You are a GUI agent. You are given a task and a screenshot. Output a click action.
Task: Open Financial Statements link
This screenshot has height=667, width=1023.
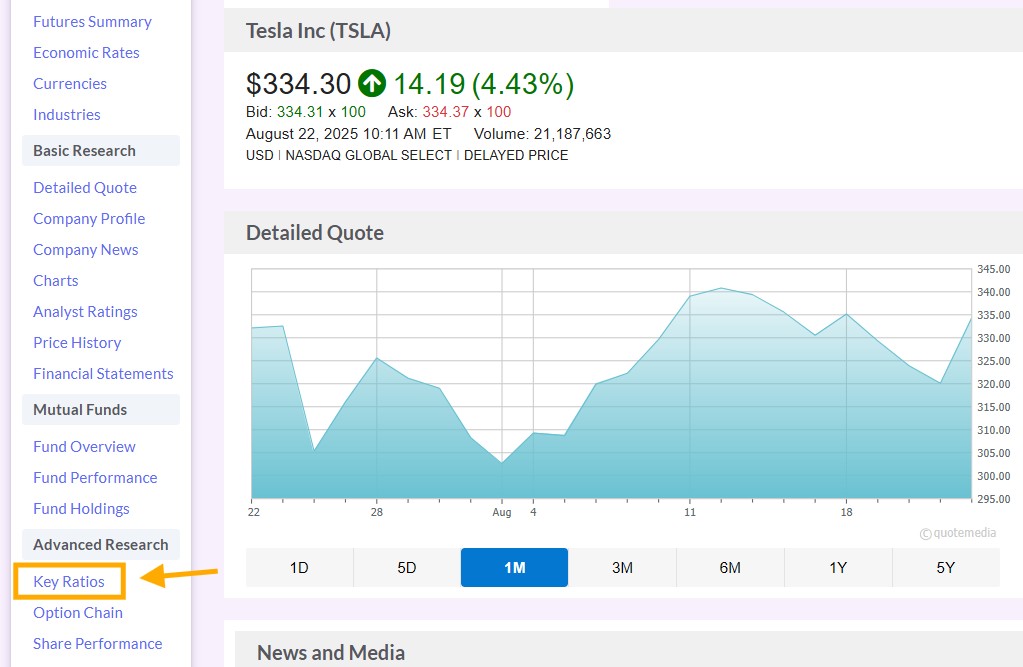tap(103, 374)
